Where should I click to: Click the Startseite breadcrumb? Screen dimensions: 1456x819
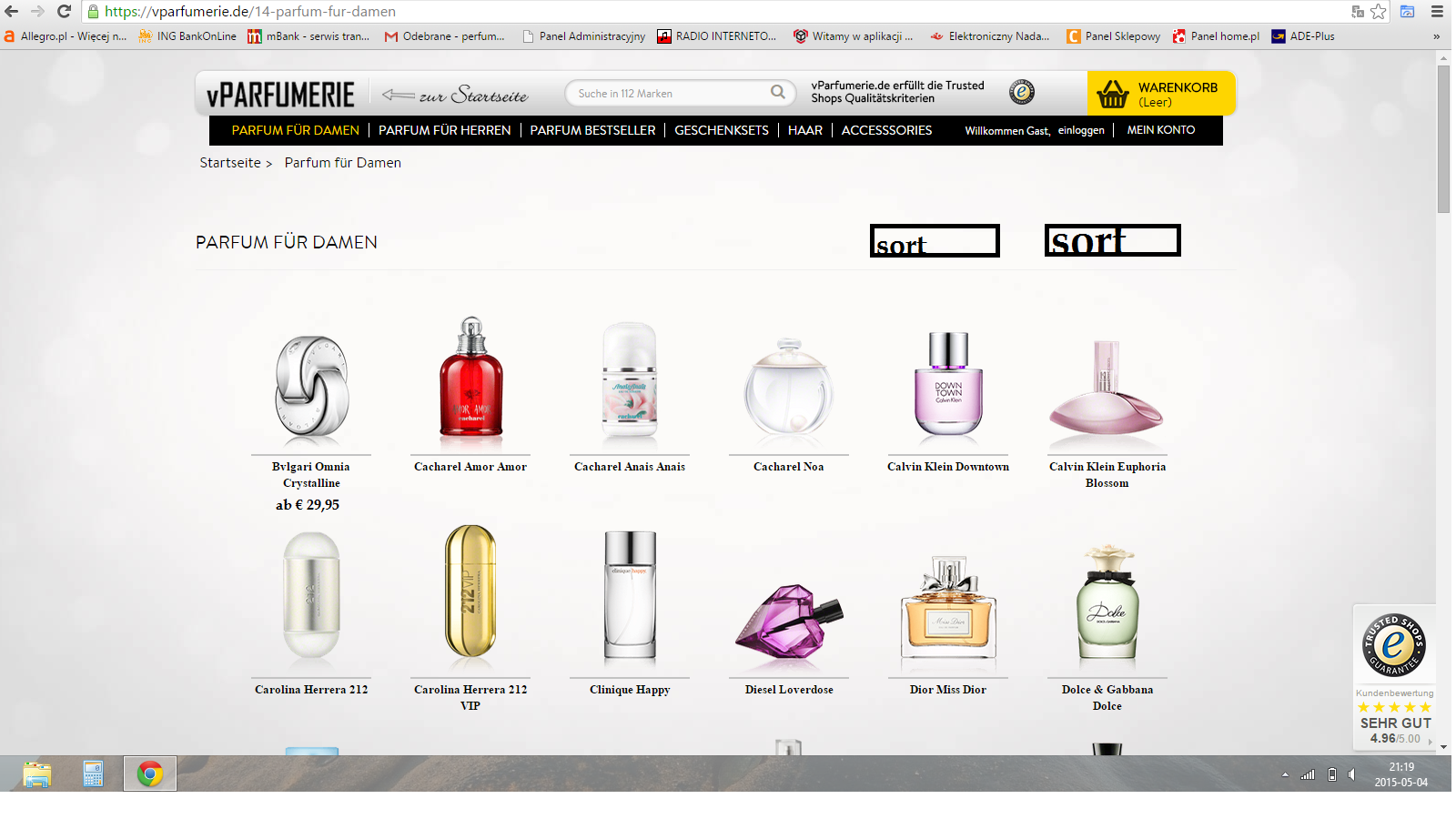[230, 163]
